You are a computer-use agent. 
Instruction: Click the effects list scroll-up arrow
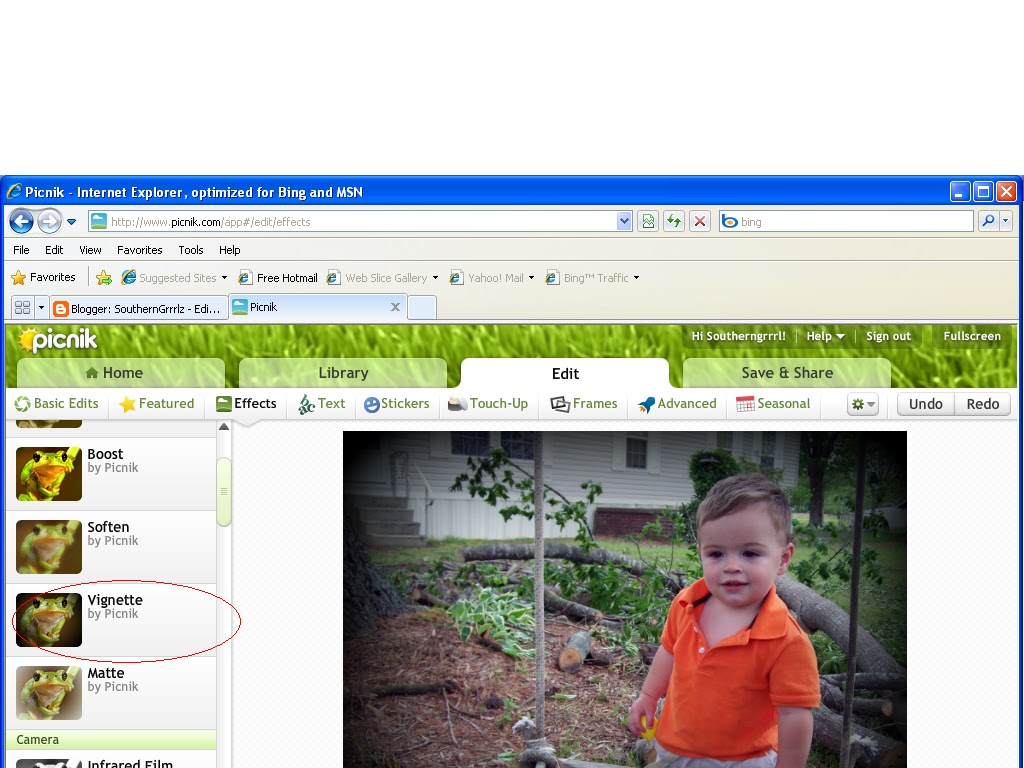[224, 427]
